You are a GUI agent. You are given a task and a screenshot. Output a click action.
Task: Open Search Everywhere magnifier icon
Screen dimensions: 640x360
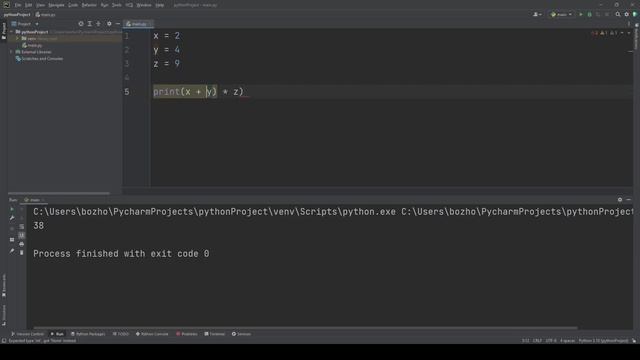coord(618,15)
